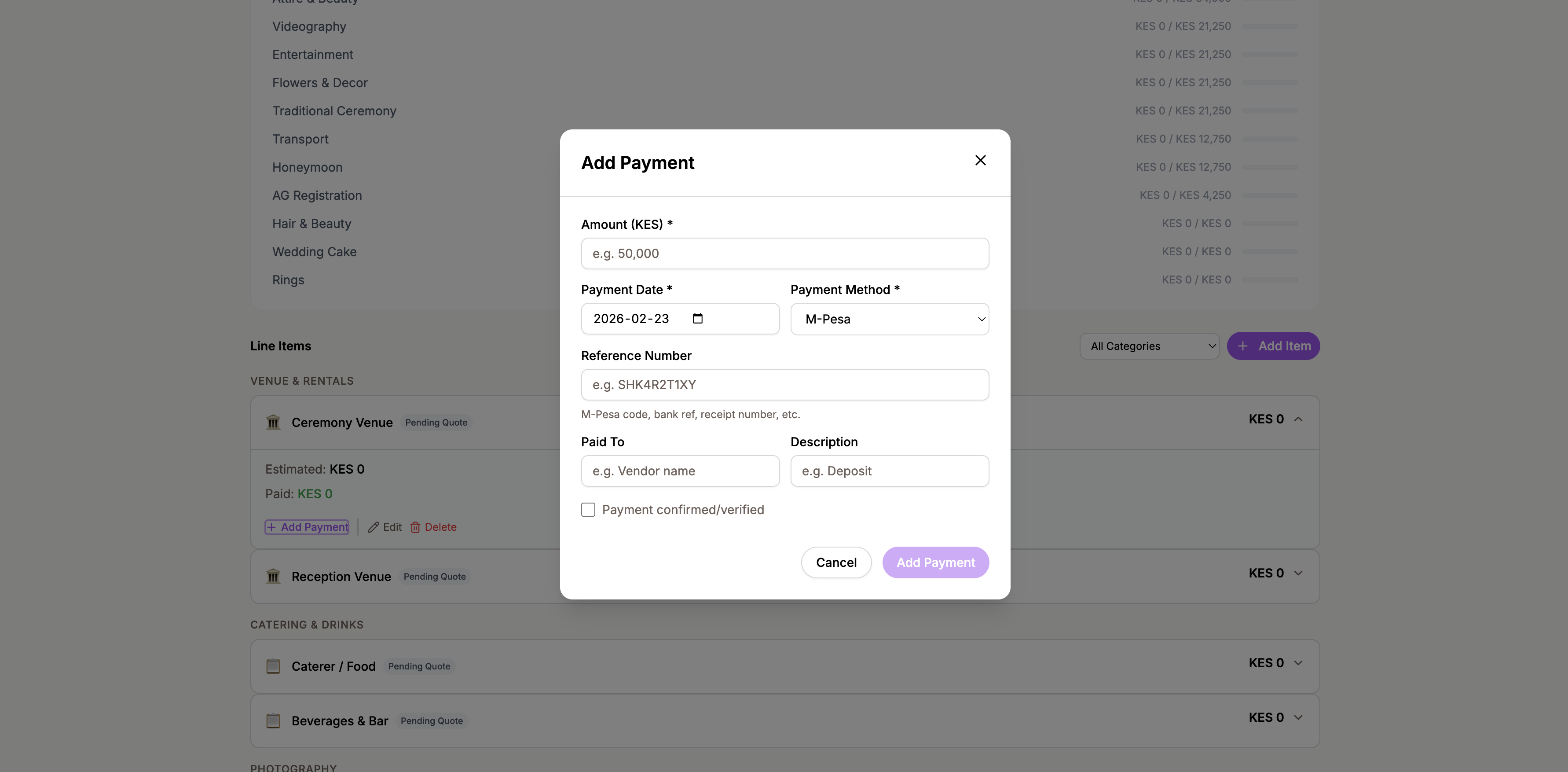
Task: Enable the Payment confirmed/verified checkbox
Action: 588,510
